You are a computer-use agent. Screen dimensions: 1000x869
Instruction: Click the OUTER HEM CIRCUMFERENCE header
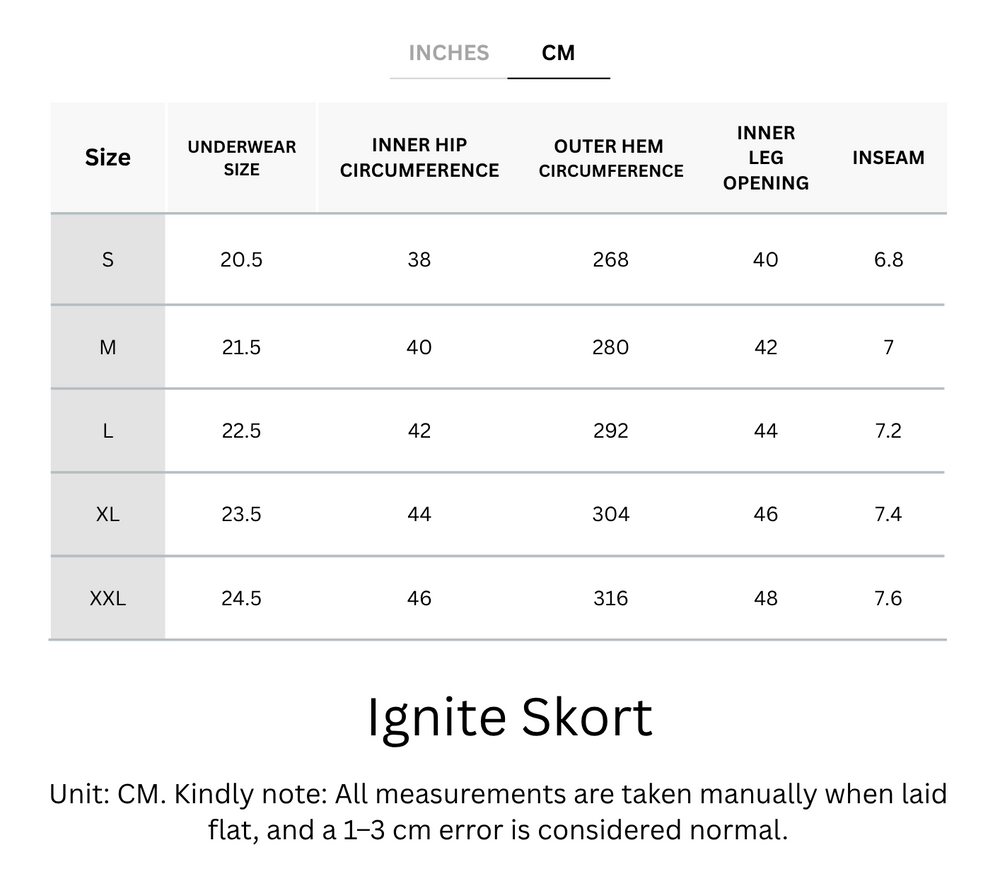(x=610, y=157)
